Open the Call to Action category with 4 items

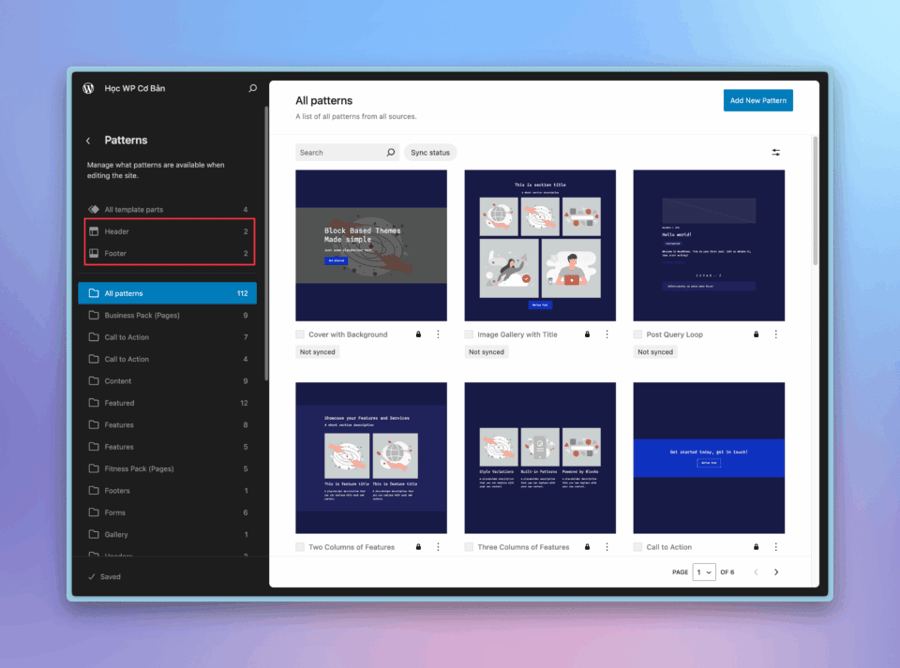point(168,359)
